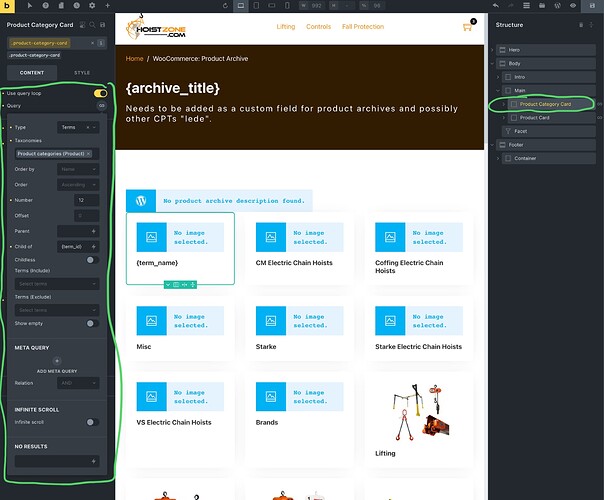Click the Offset input field
This screenshot has height=500, width=604.
point(86,216)
